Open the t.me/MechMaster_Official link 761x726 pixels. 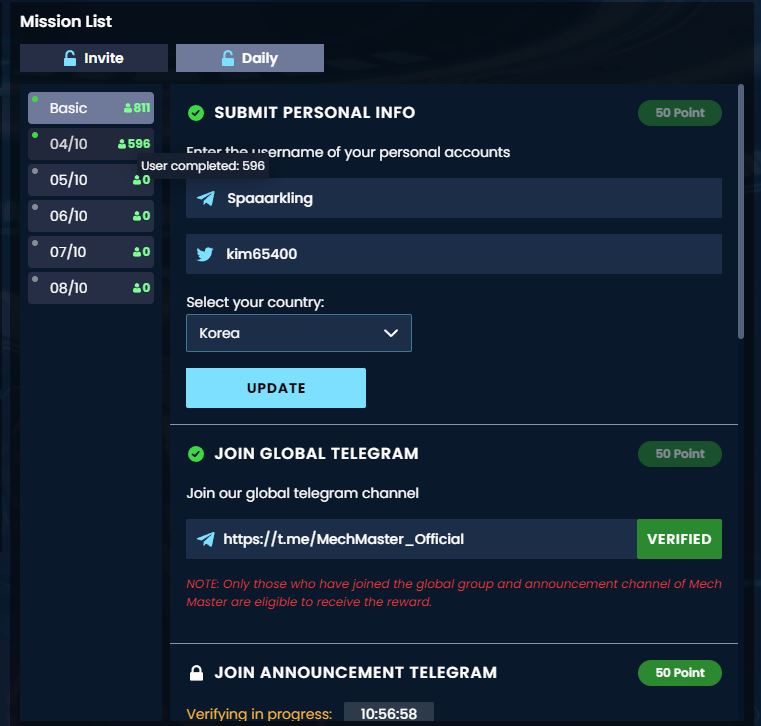pos(343,539)
